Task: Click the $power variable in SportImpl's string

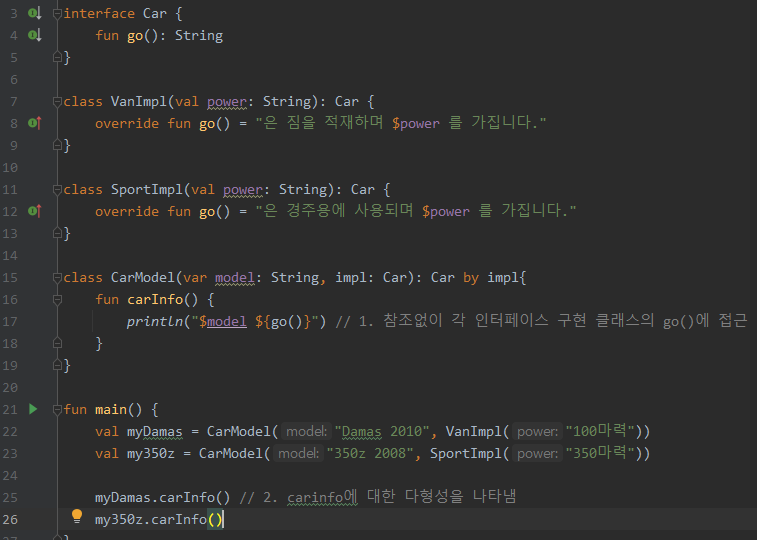Action: [446, 211]
